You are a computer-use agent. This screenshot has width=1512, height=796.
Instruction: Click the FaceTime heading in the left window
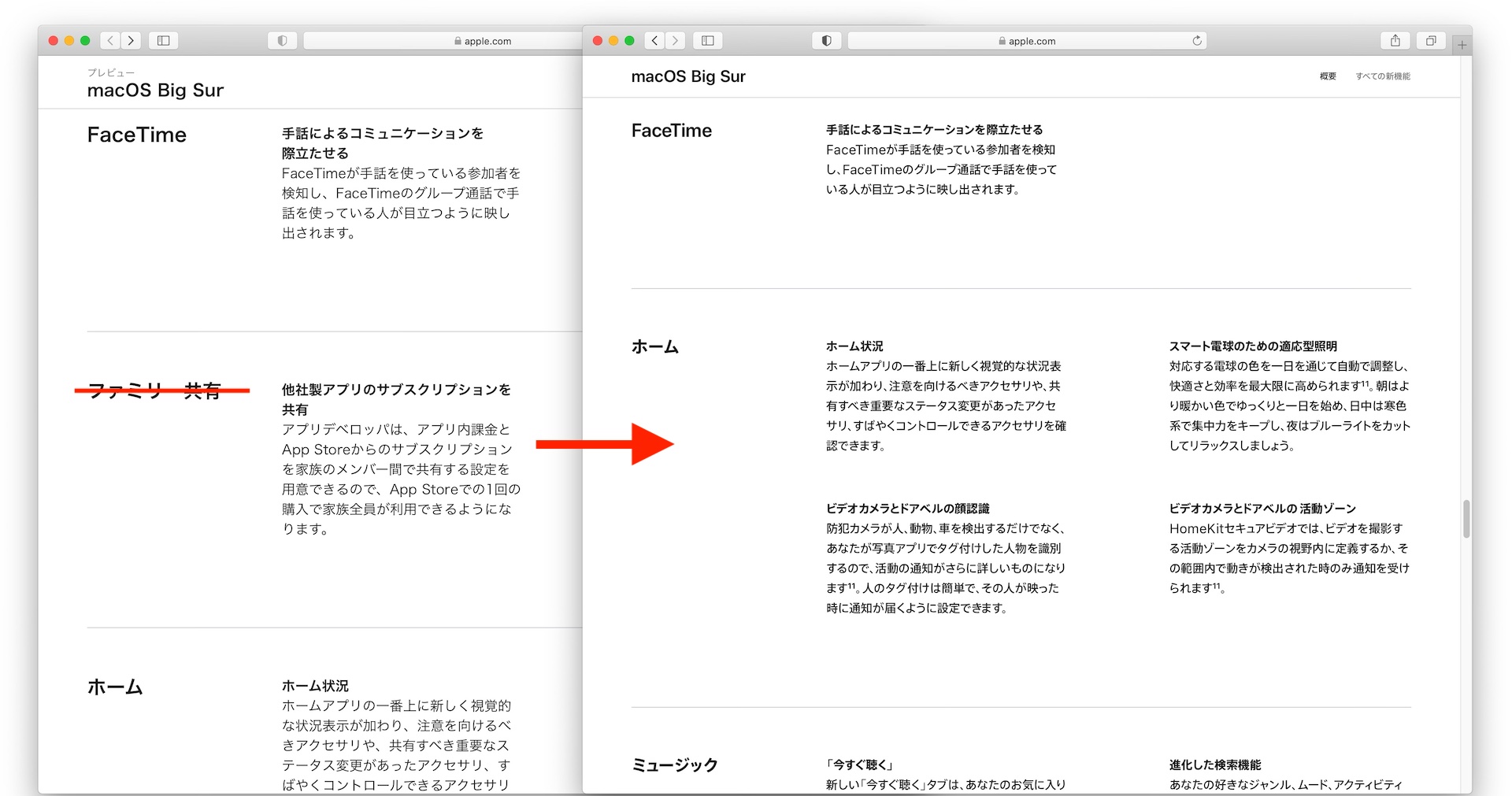click(x=137, y=135)
